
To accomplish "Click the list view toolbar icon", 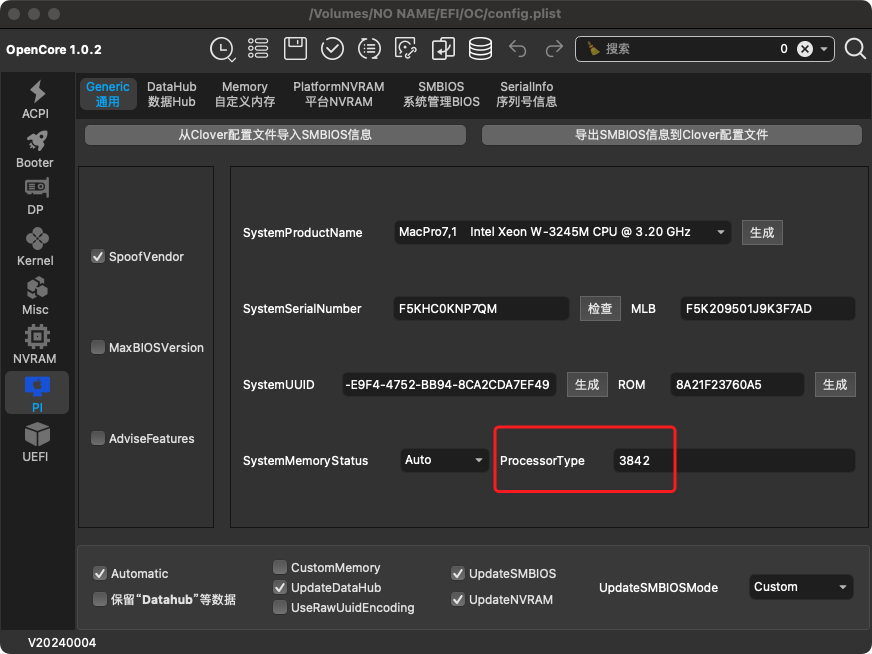I will point(258,48).
